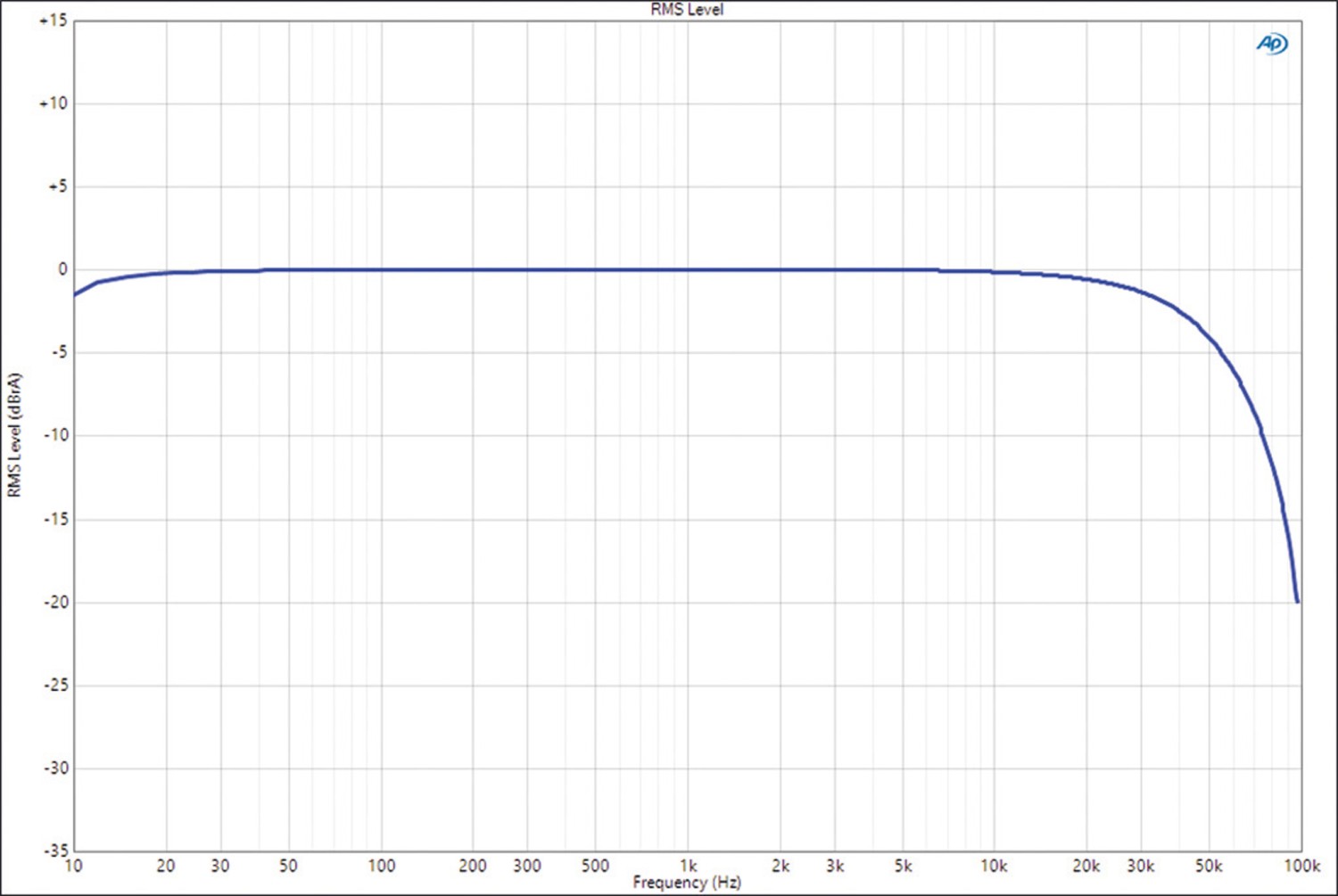The width and height of the screenshot is (1338, 896).
Task: Click the blue curve end point at 100k
Action: 1297,601
